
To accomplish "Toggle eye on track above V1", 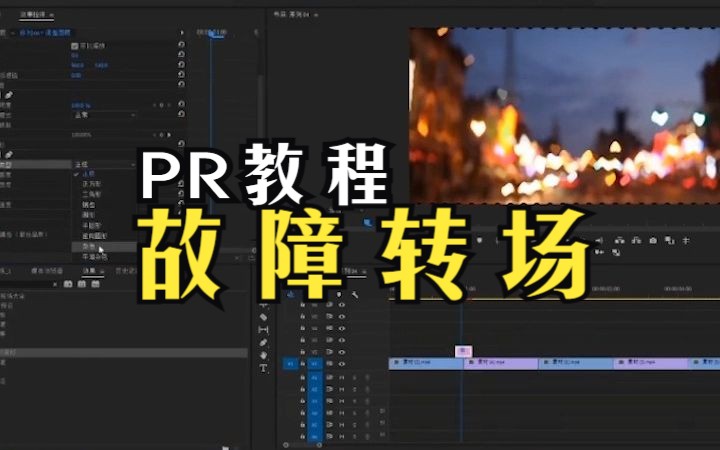I will tap(342, 352).
